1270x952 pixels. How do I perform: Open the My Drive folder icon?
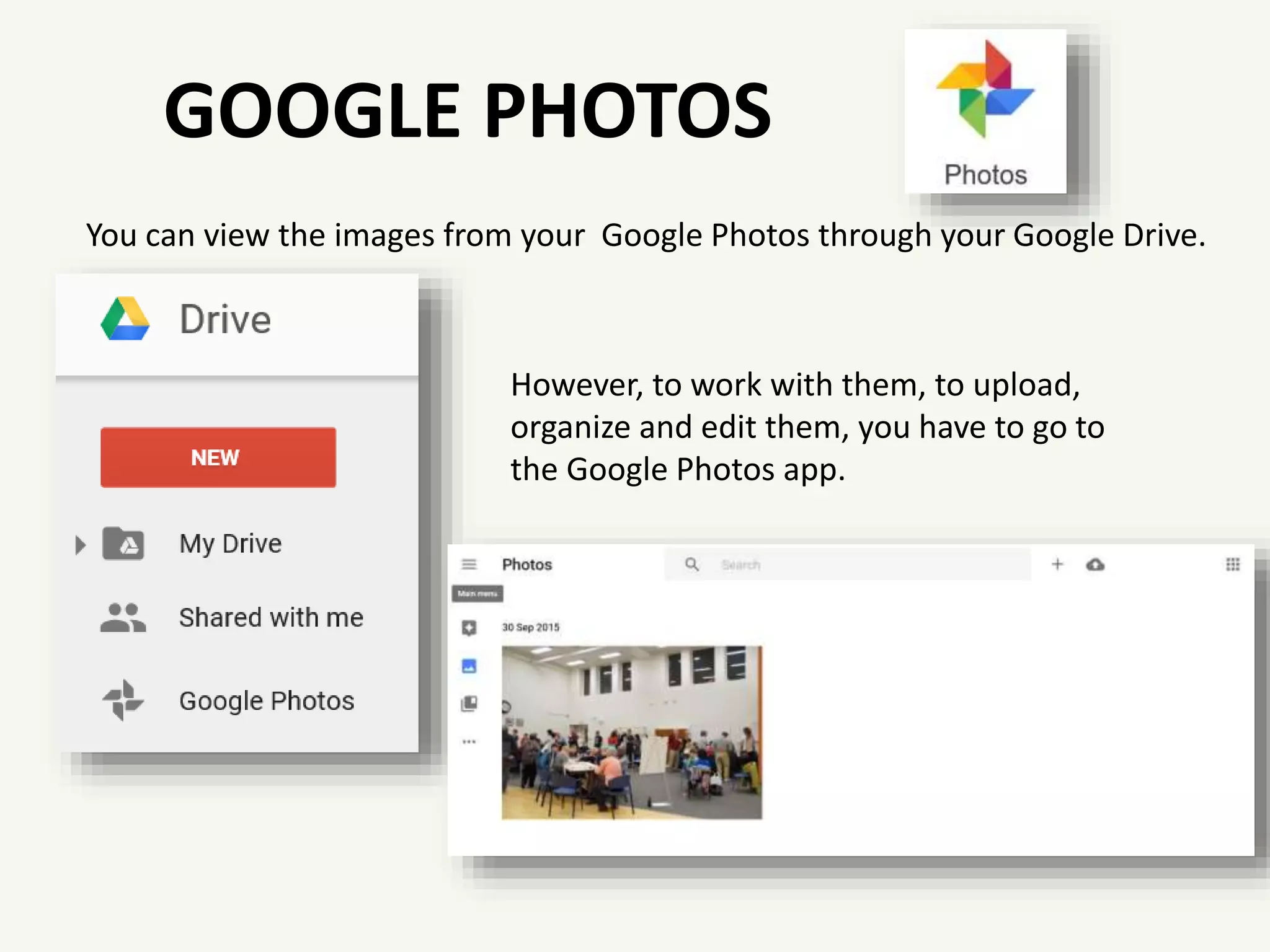point(123,544)
